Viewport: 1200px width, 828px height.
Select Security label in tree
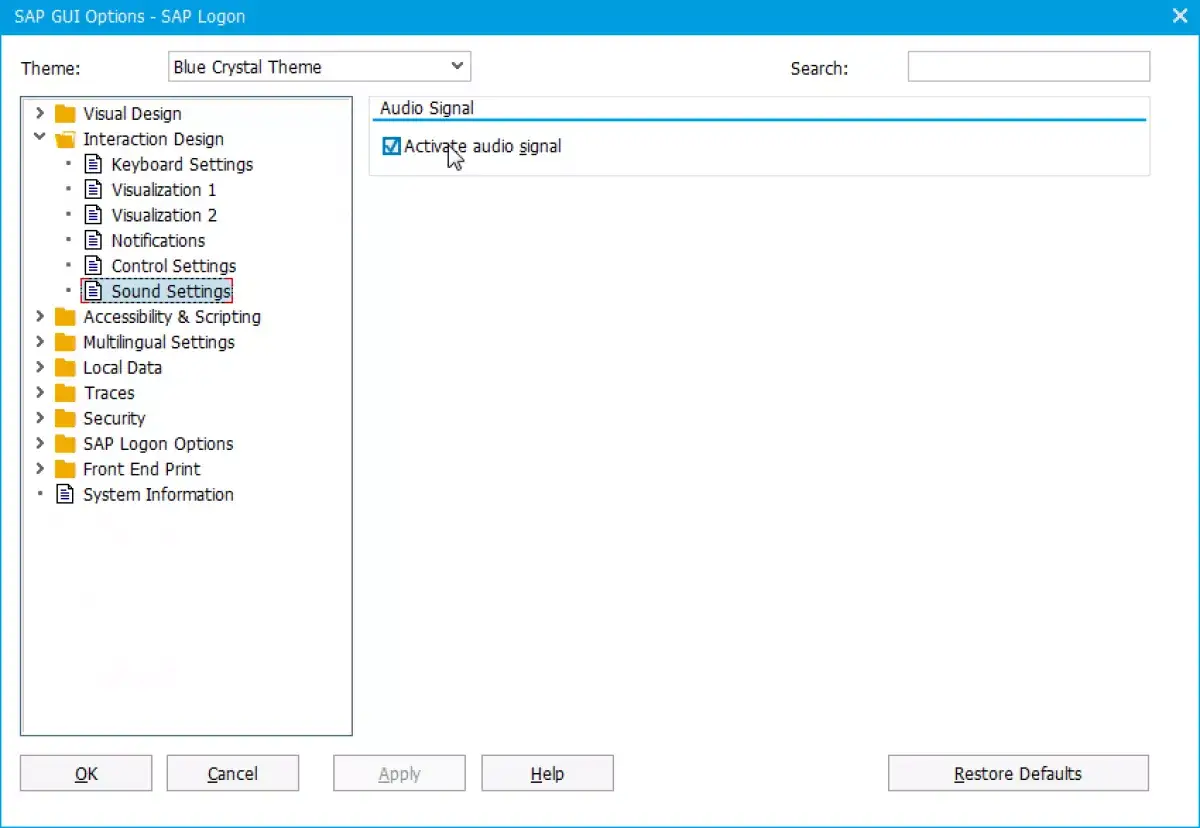[x=114, y=418]
